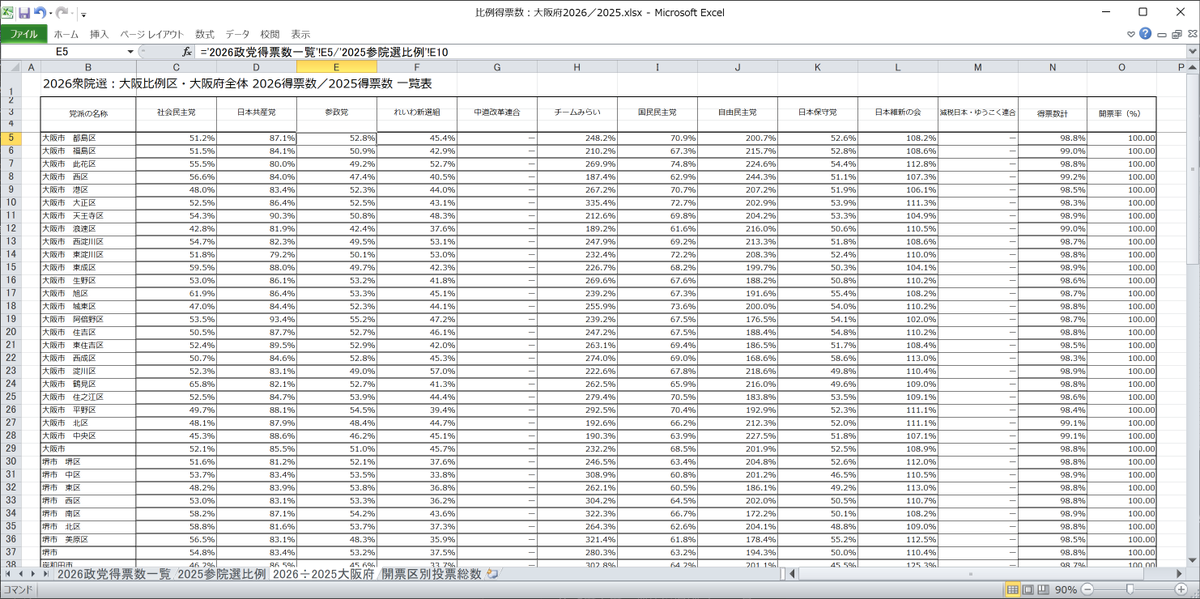Switch to the 数式 ribbon tab
The image size is (1200, 599).
point(205,33)
